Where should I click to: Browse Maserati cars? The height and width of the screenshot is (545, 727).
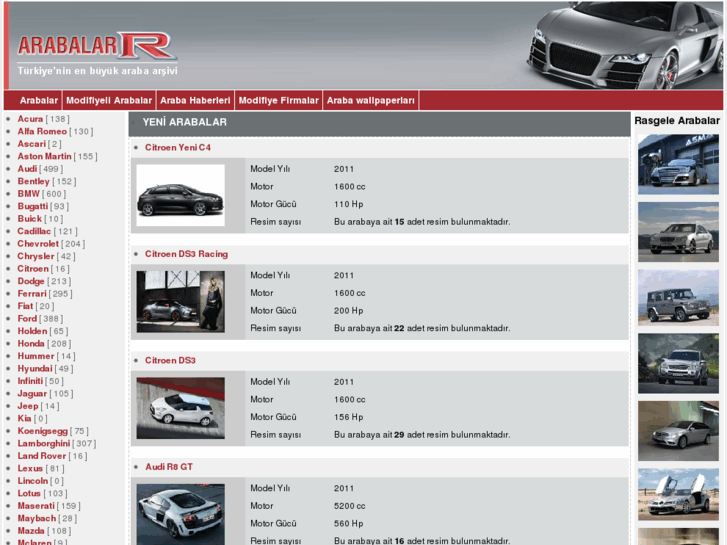pos(36,507)
